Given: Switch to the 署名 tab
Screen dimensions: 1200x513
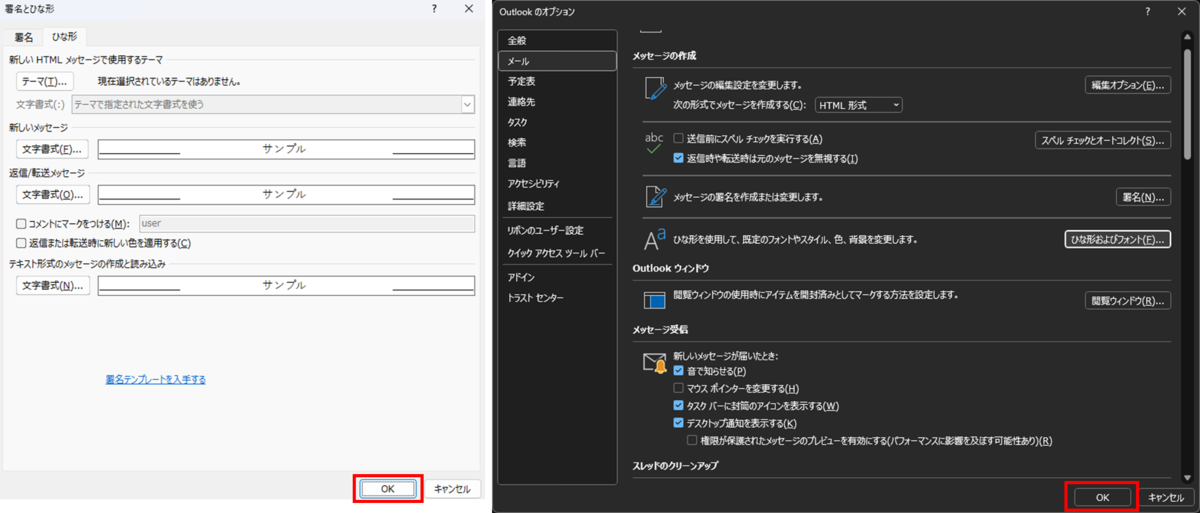Looking at the screenshot, I should 23,37.
